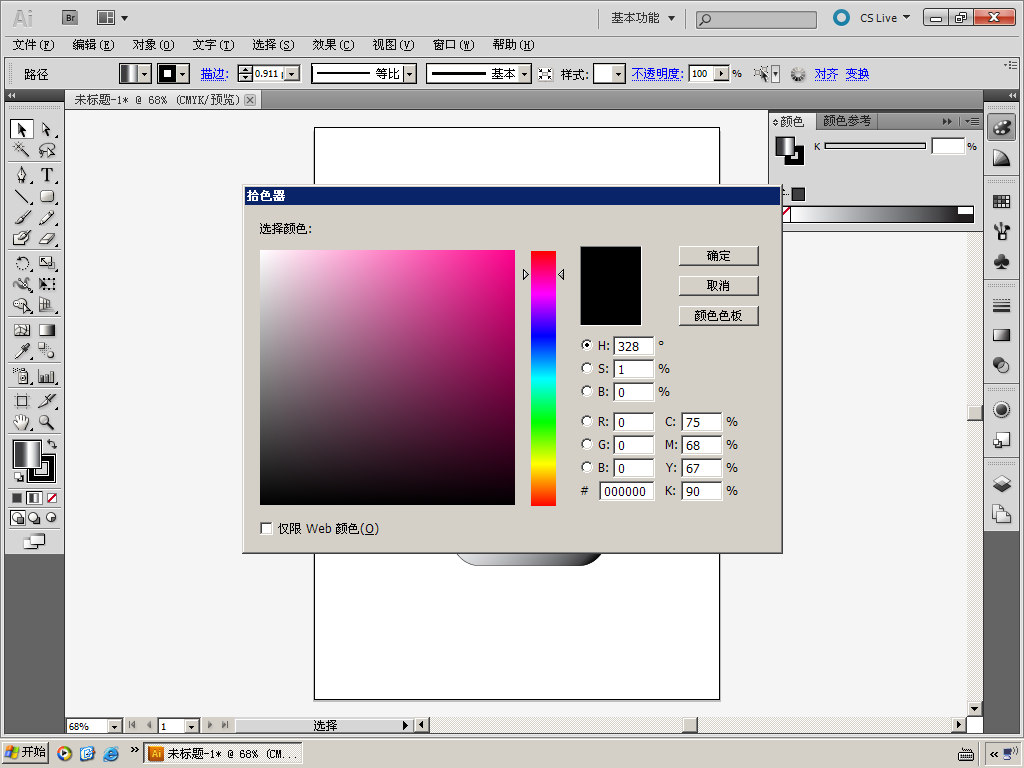1024x768 pixels.
Task: Select the Pen tool
Action: point(21,175)
